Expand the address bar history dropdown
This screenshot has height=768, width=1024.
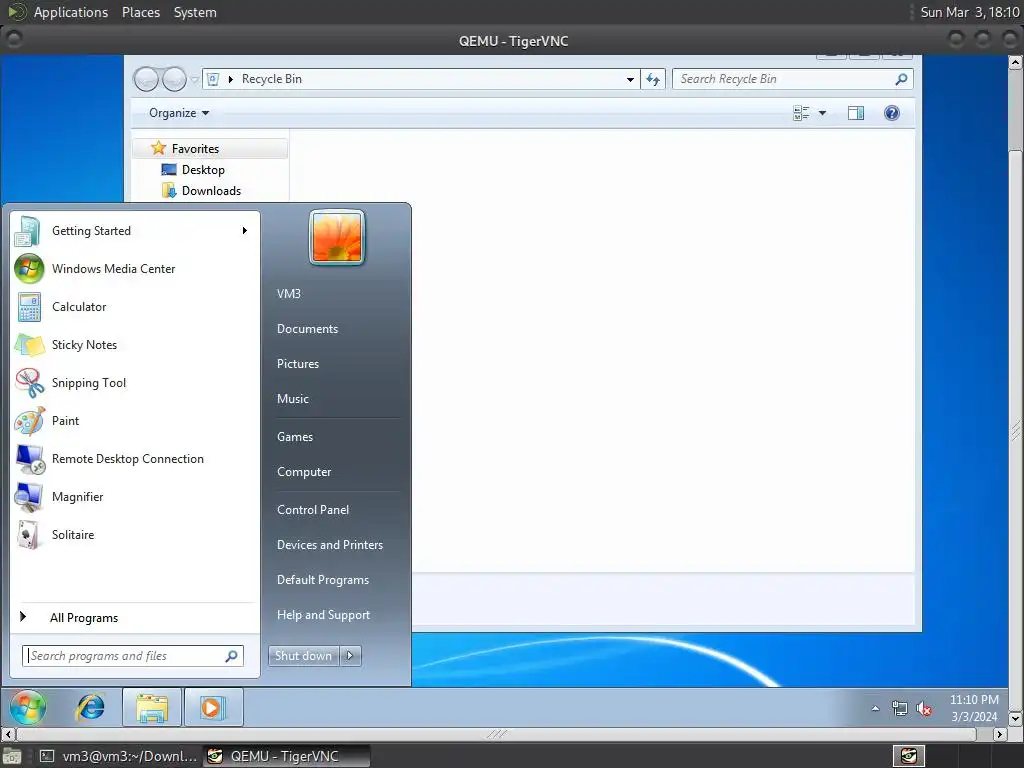coord(630,79)
